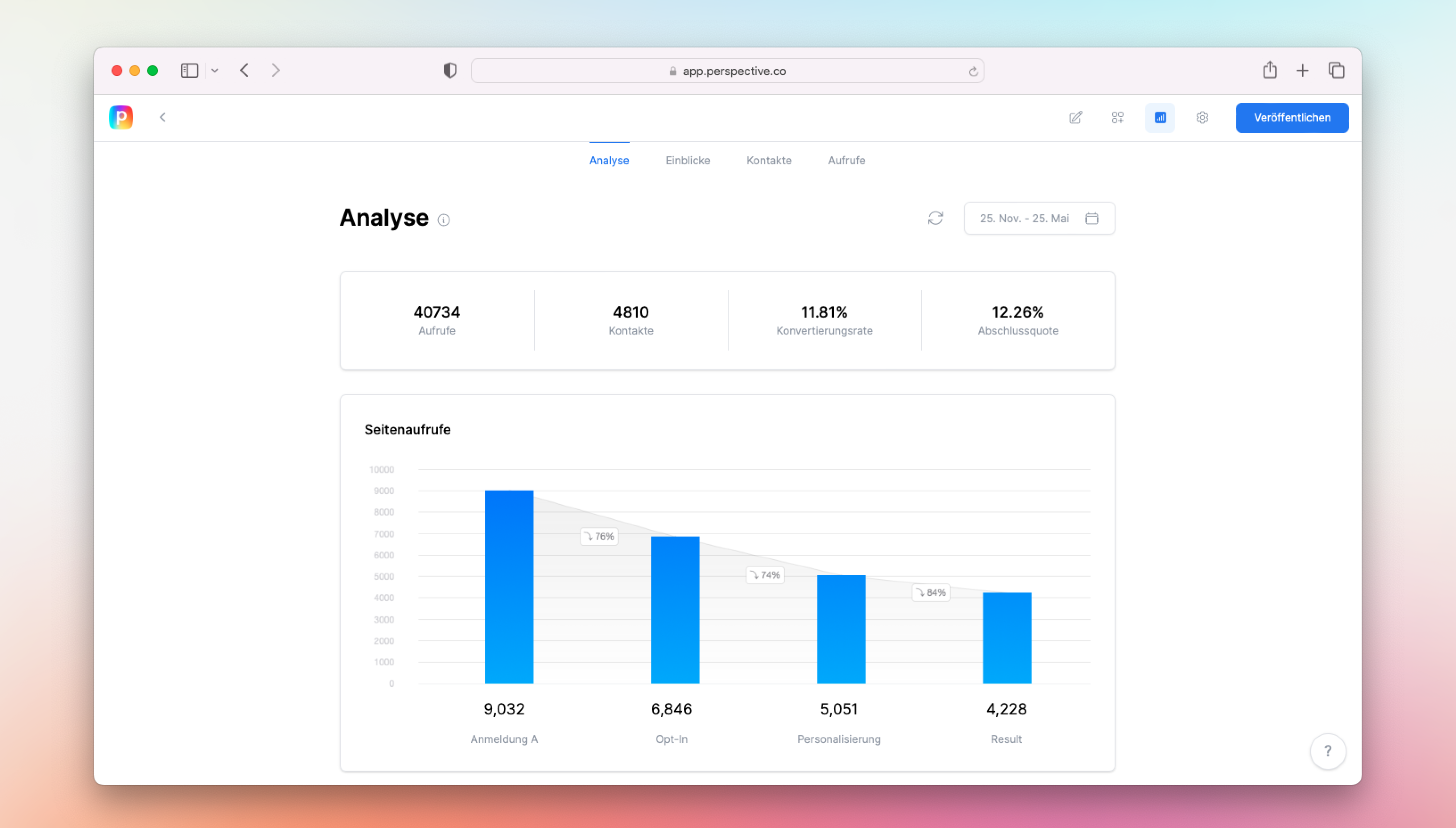The image size is (1456, 828).
Task: Navigate back using the app's back arrow
Action: click(x=163, y=117)
